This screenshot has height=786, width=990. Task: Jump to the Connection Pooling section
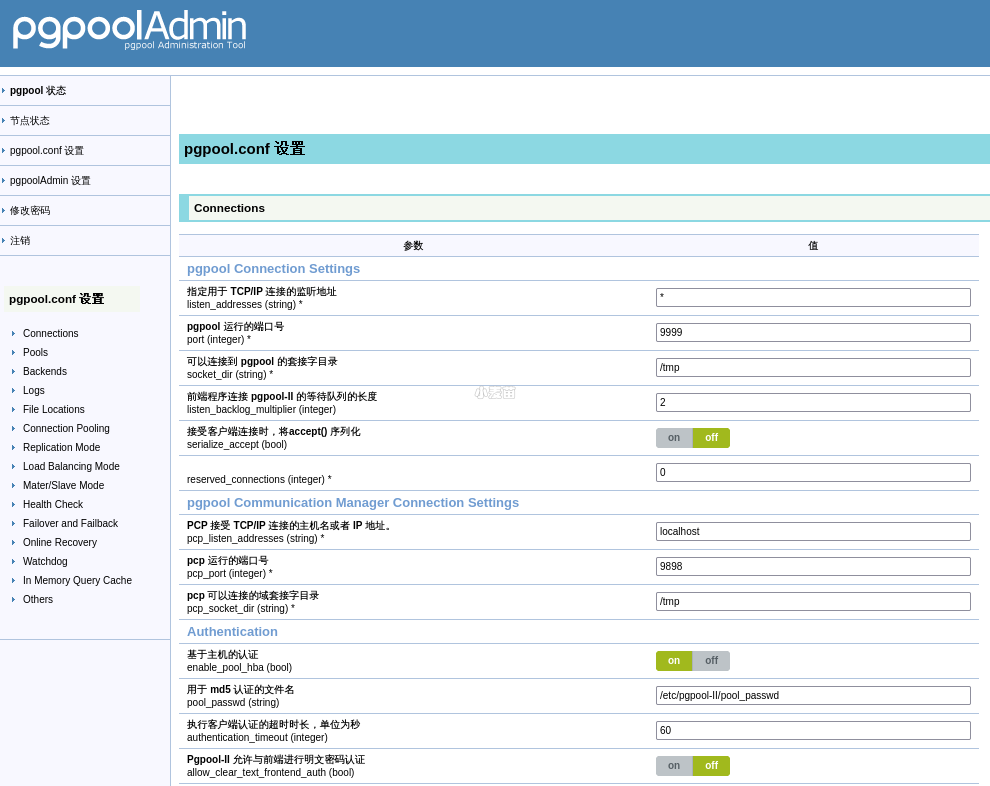click(x=66, y=428)
